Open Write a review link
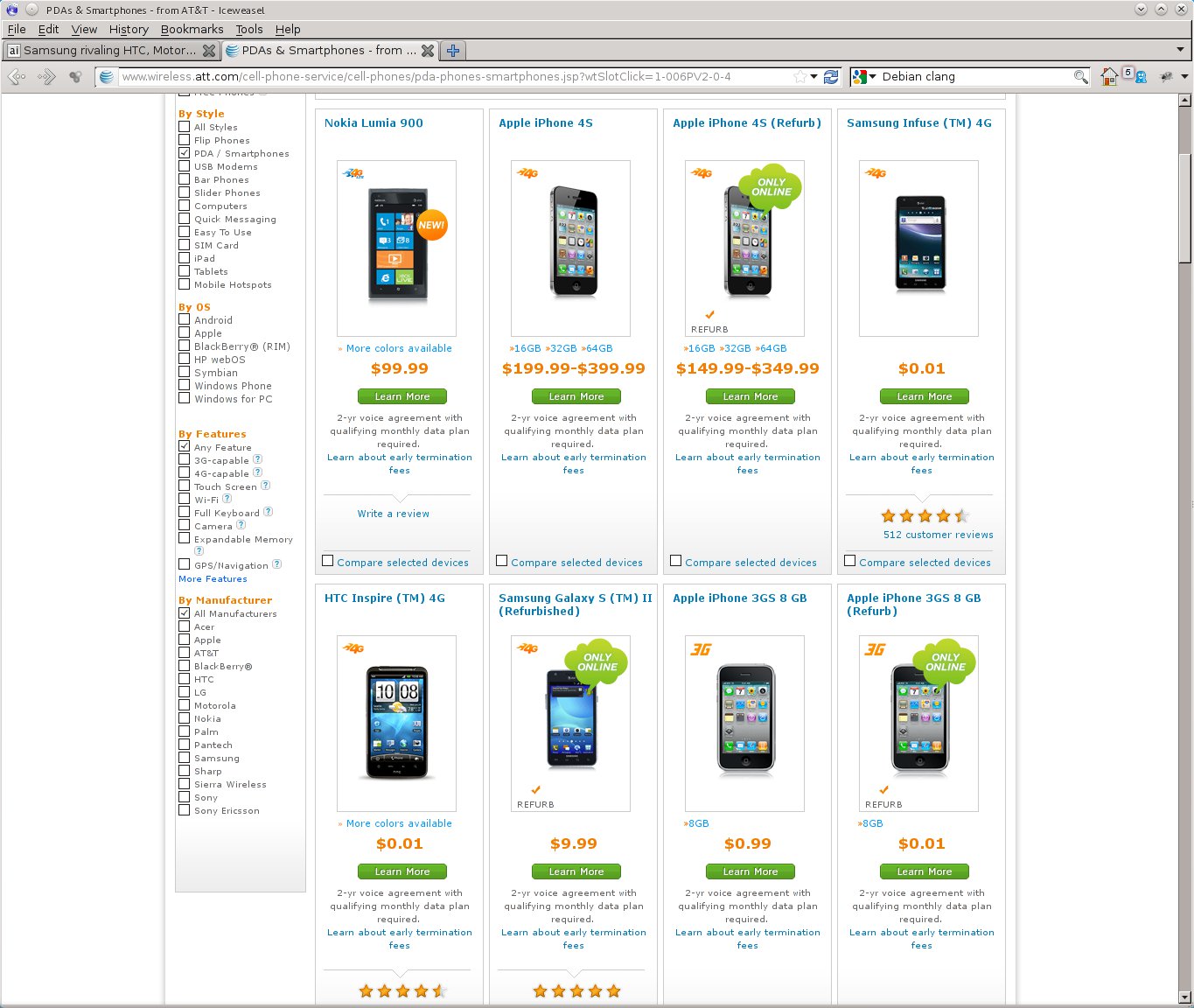This screenshot has height=1008, width=1194. 394,514
